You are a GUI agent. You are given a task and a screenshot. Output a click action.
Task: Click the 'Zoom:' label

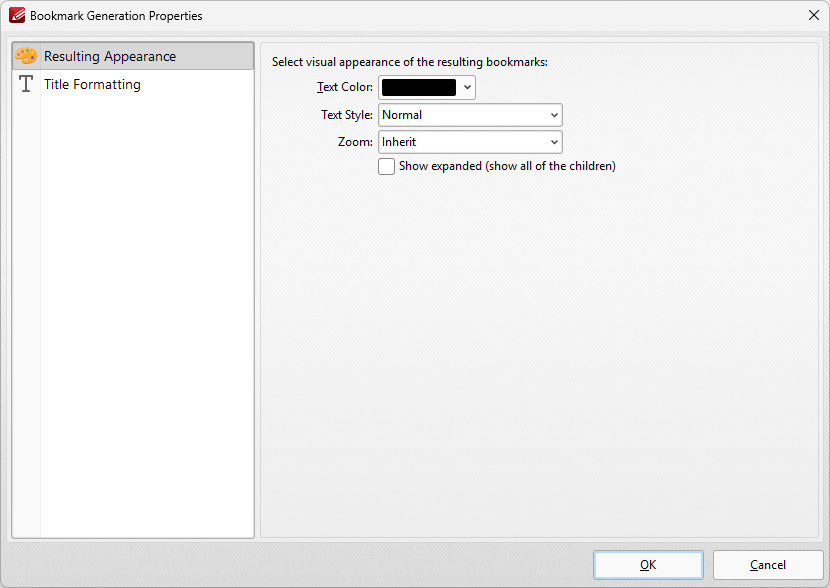355,142
